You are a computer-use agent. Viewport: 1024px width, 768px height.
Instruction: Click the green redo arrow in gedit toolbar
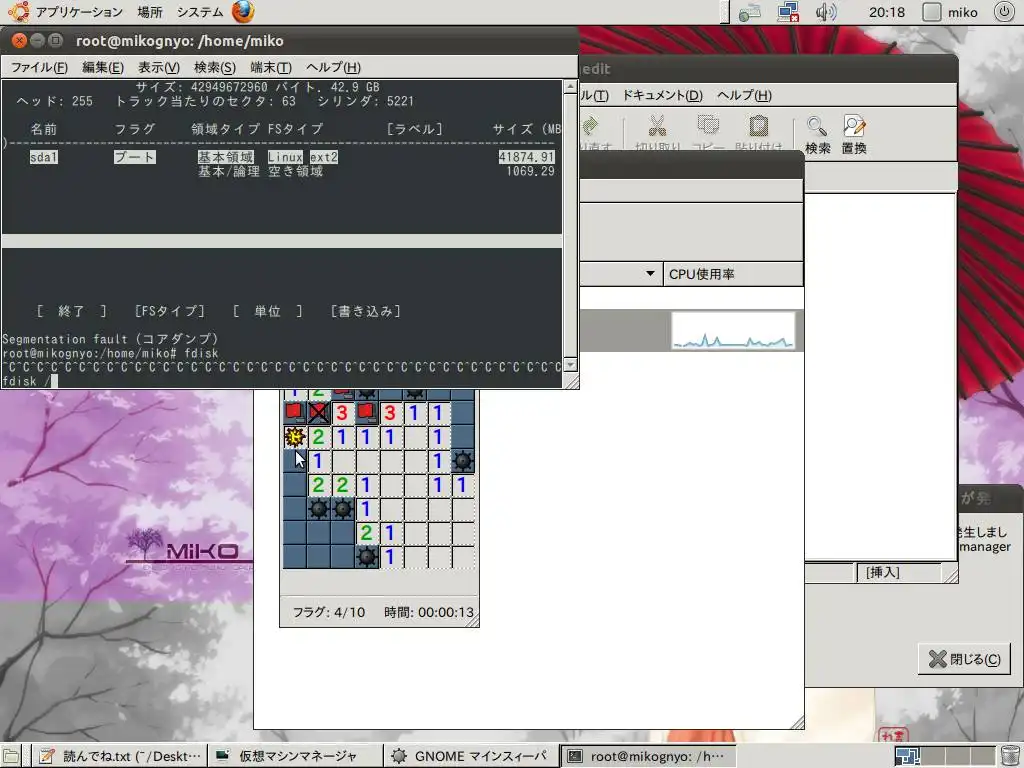(x=590, y=125)
